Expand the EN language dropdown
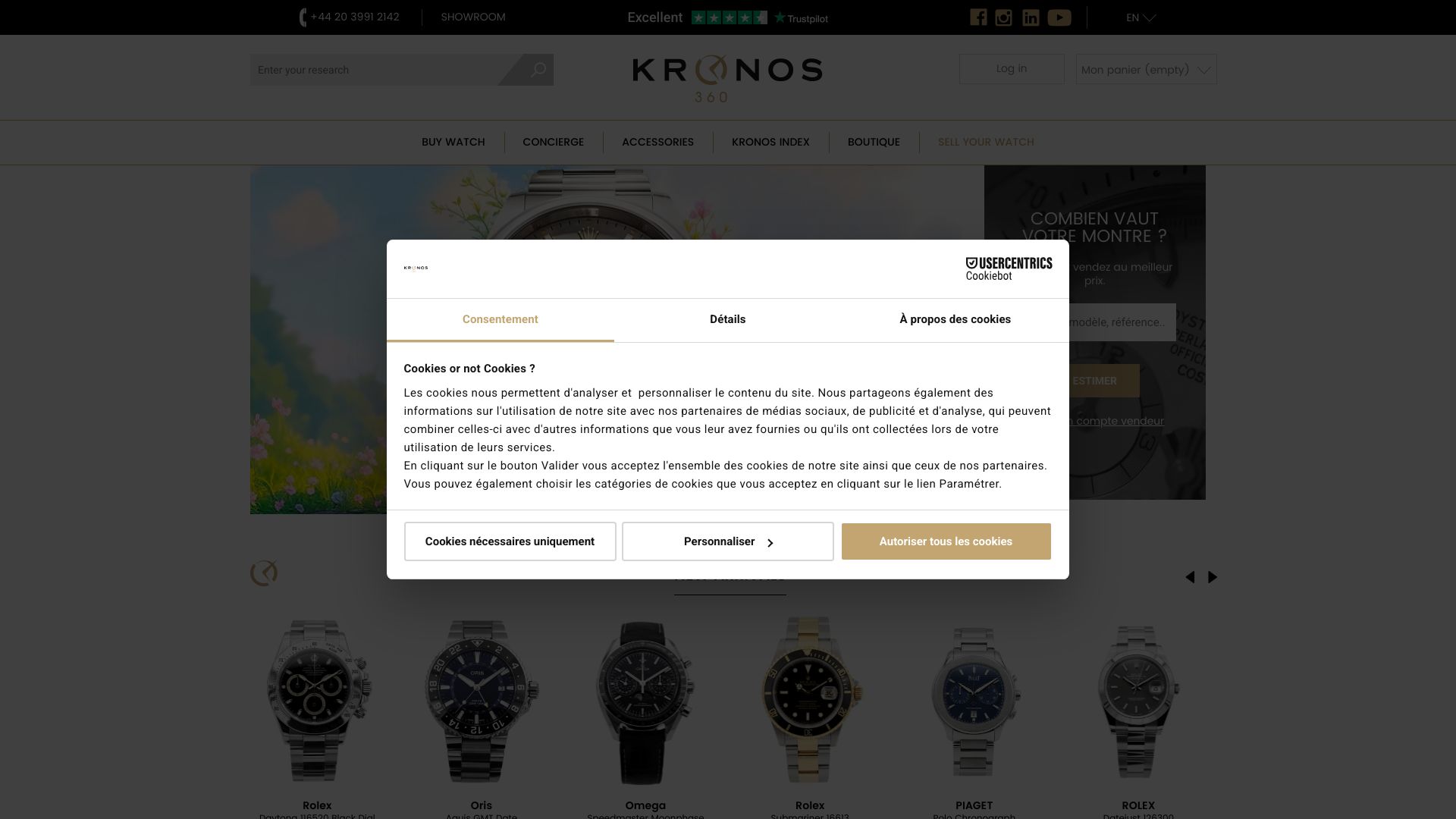The height and width of the screenshot is (819, 1456). (x=1141, y=17)
